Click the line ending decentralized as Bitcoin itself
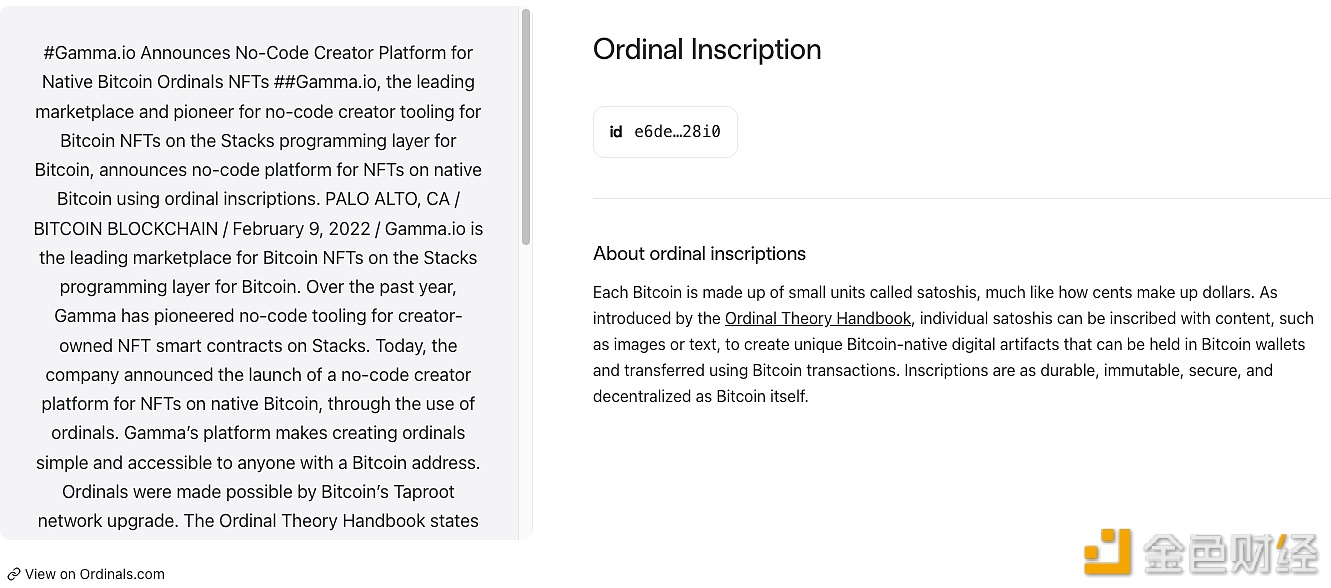 (x=700, y=396)
